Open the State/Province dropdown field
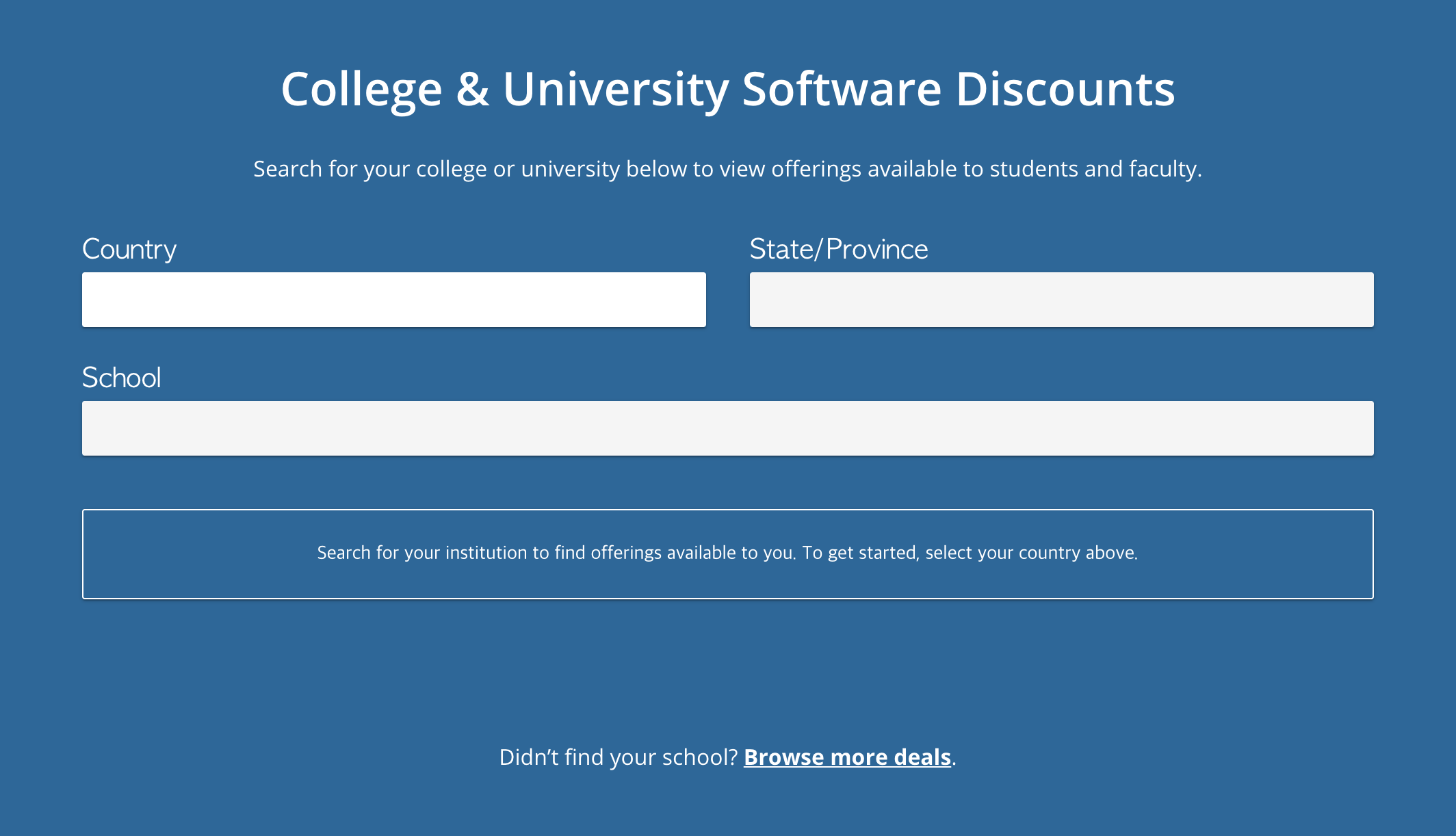This screenshot has width=1456, height=836. 1061,300
